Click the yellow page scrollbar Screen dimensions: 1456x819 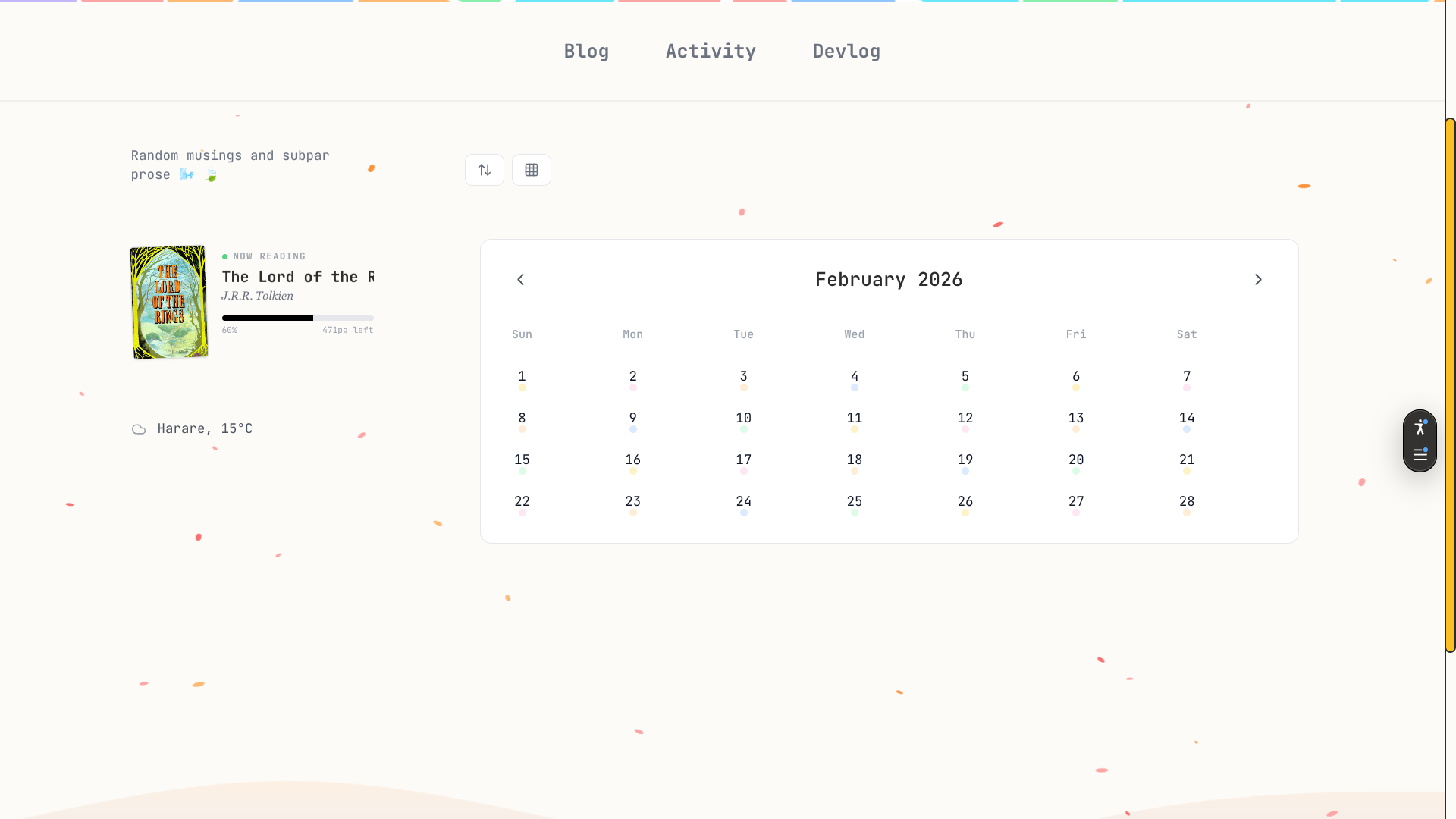[x=1450, y=385]
